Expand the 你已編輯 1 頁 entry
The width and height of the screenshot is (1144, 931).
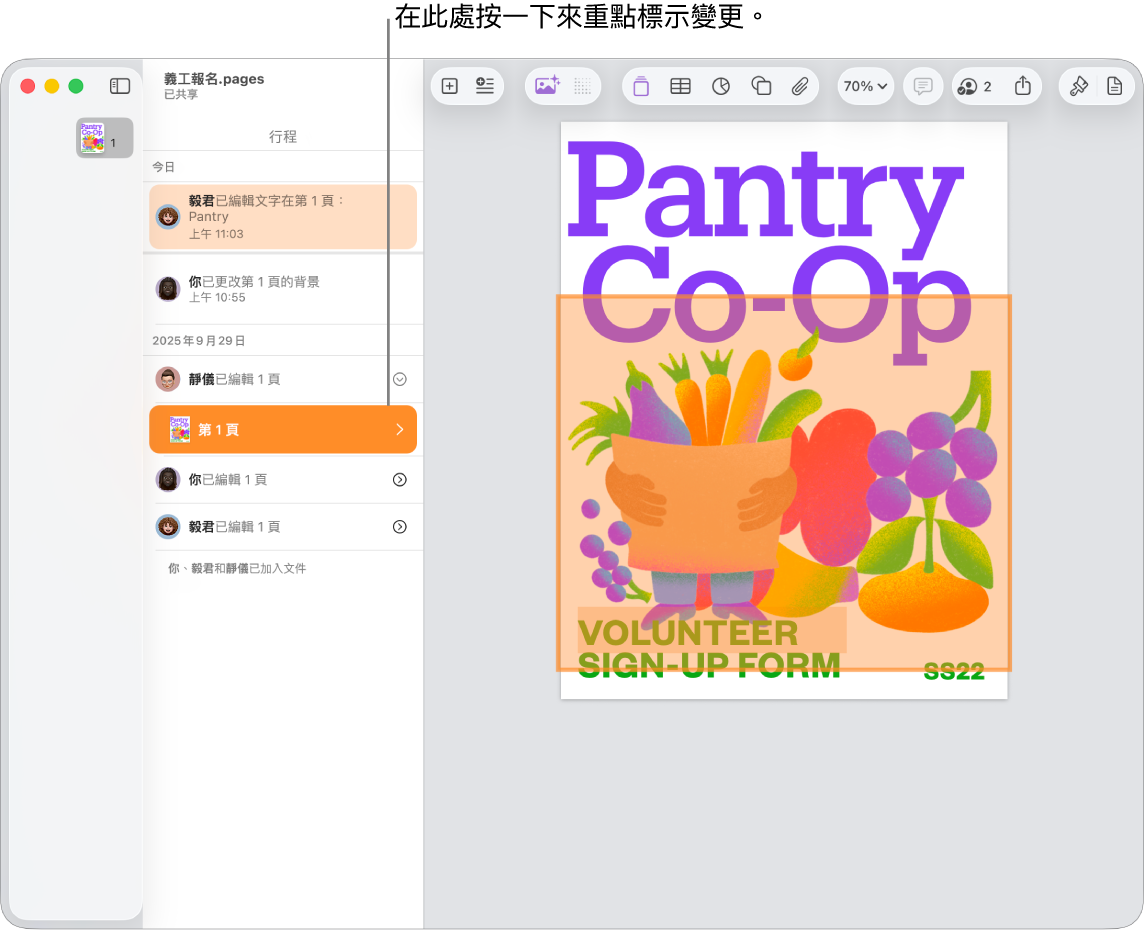pos(400,479)
